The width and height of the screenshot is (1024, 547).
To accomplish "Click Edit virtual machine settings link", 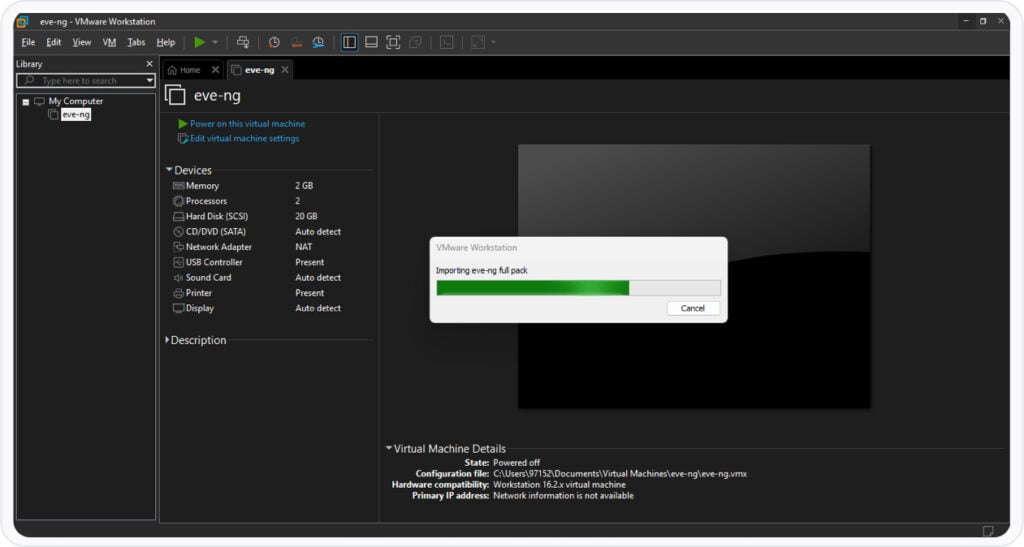I will [244, 138].
